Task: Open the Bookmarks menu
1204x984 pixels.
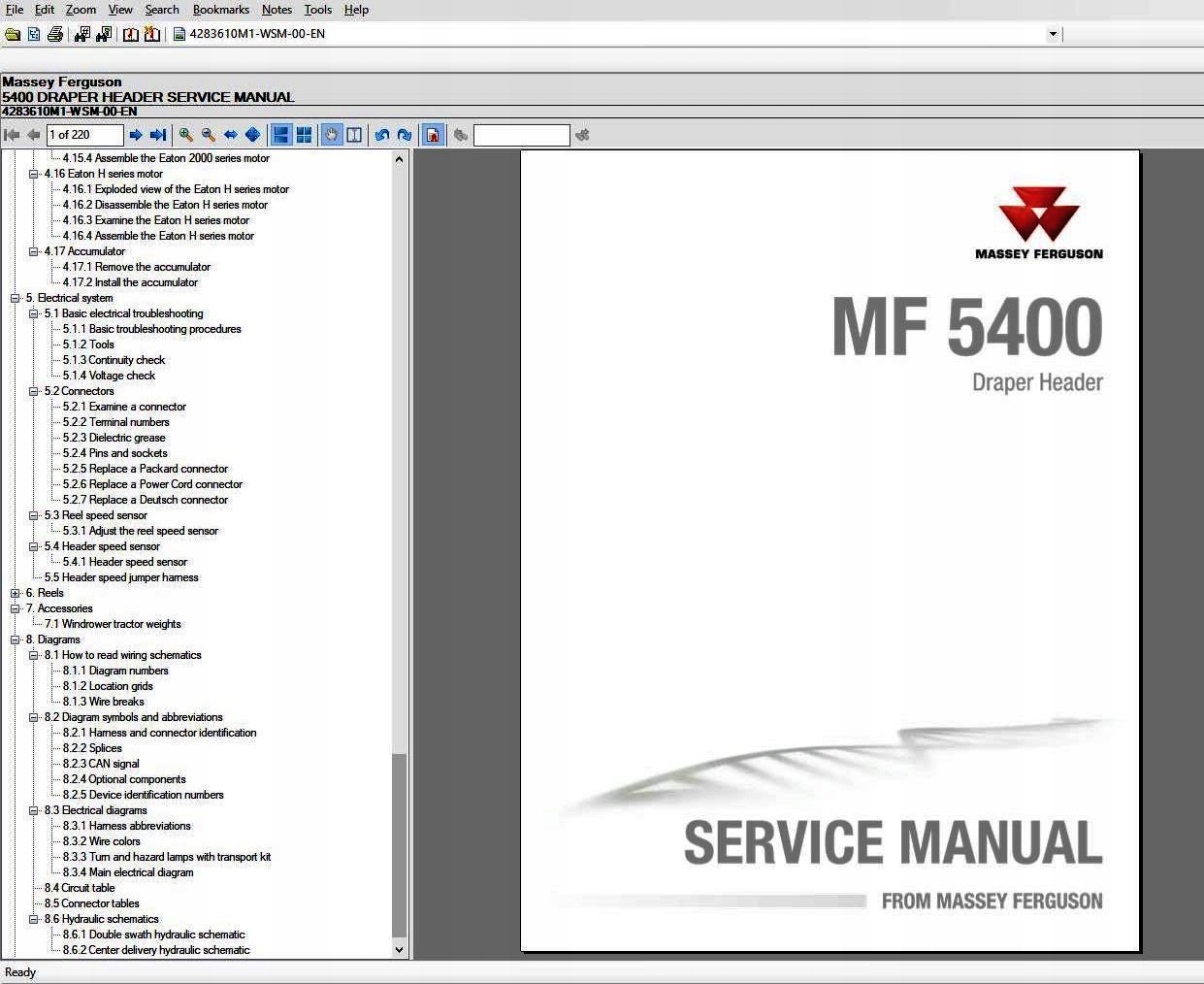Action: pos(221,10)
